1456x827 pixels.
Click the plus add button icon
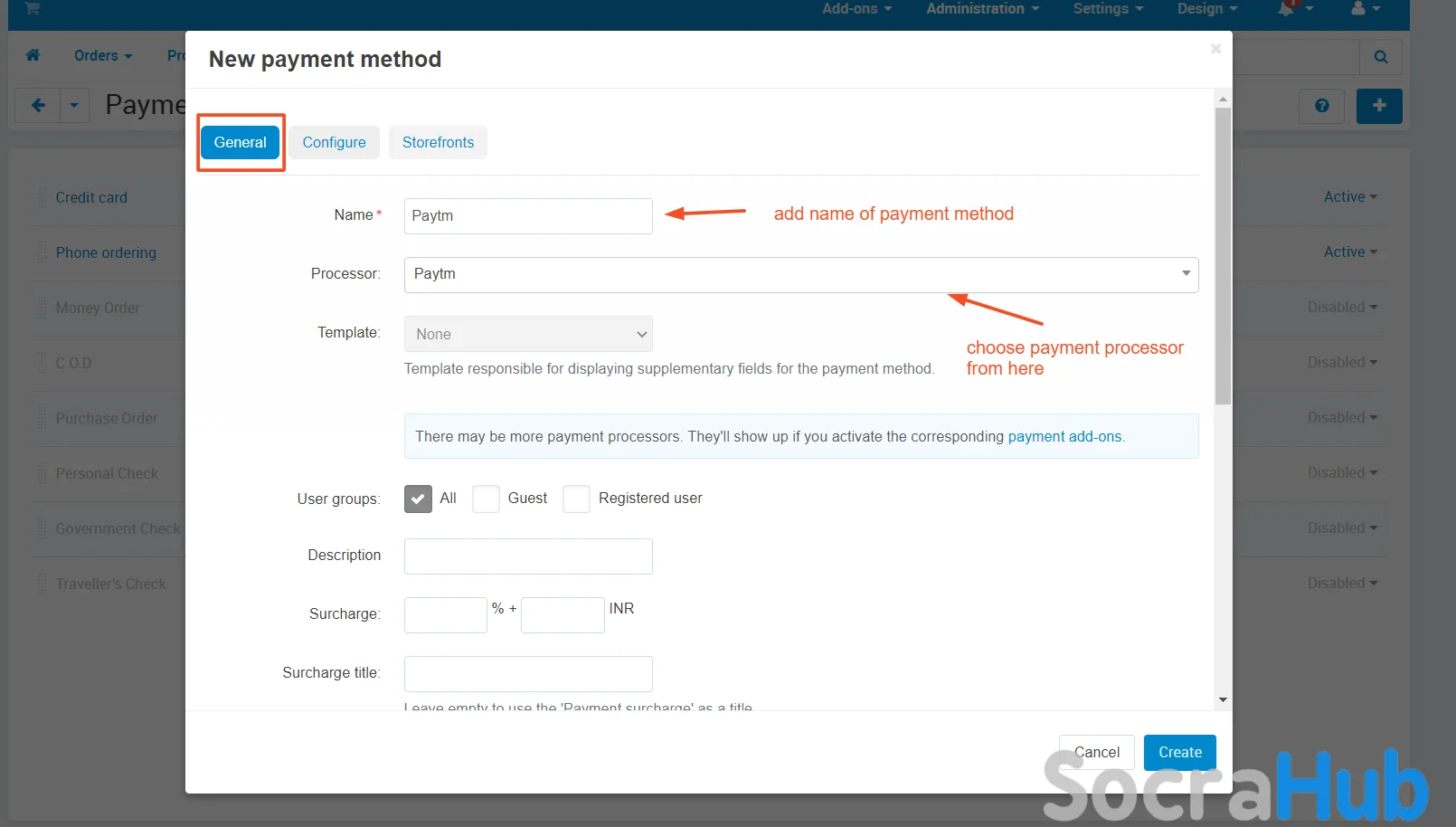pyautogui.click(x=1378, y=106)
